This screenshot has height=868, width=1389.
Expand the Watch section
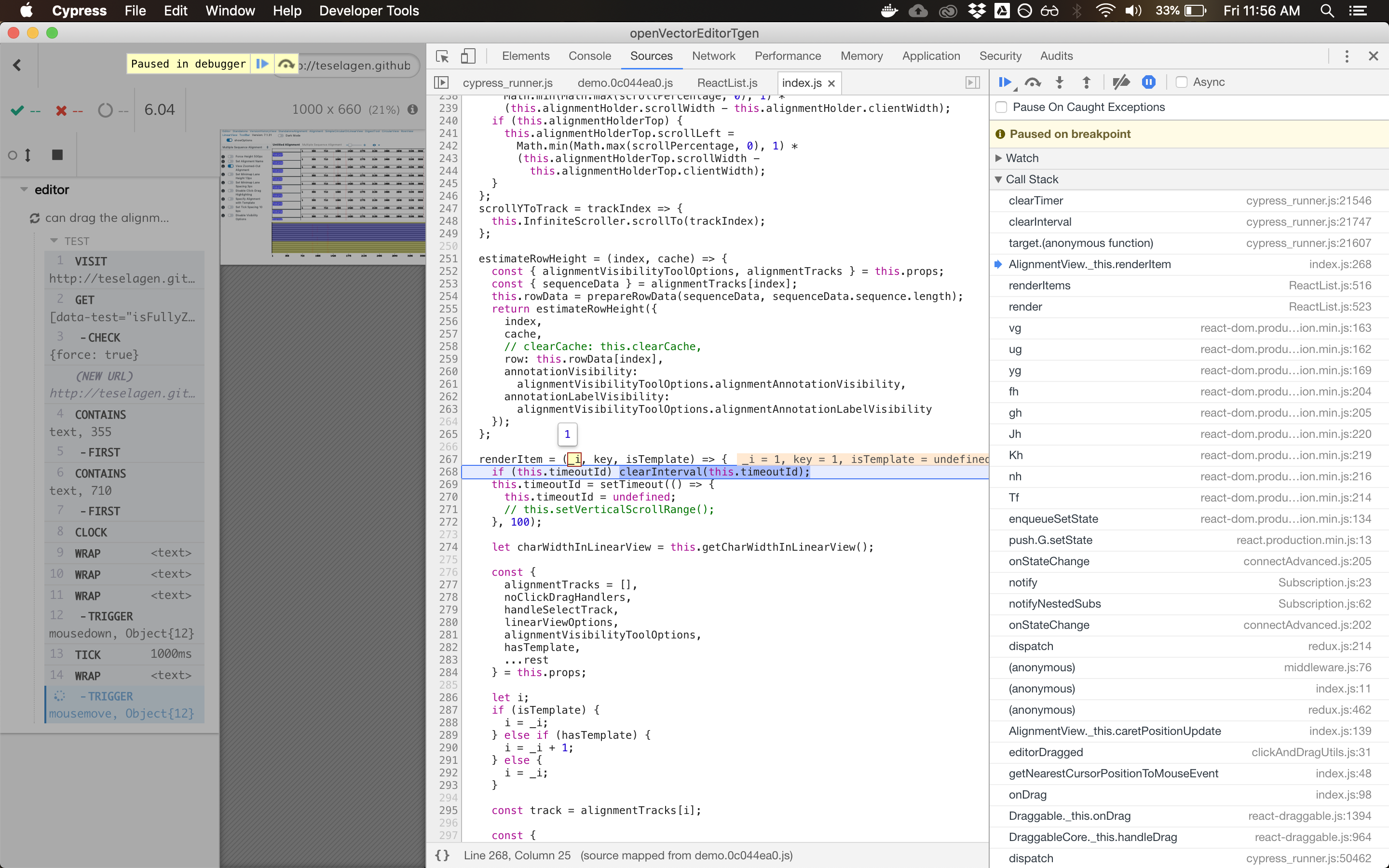pyautogui.click(x=1000, y=158)
